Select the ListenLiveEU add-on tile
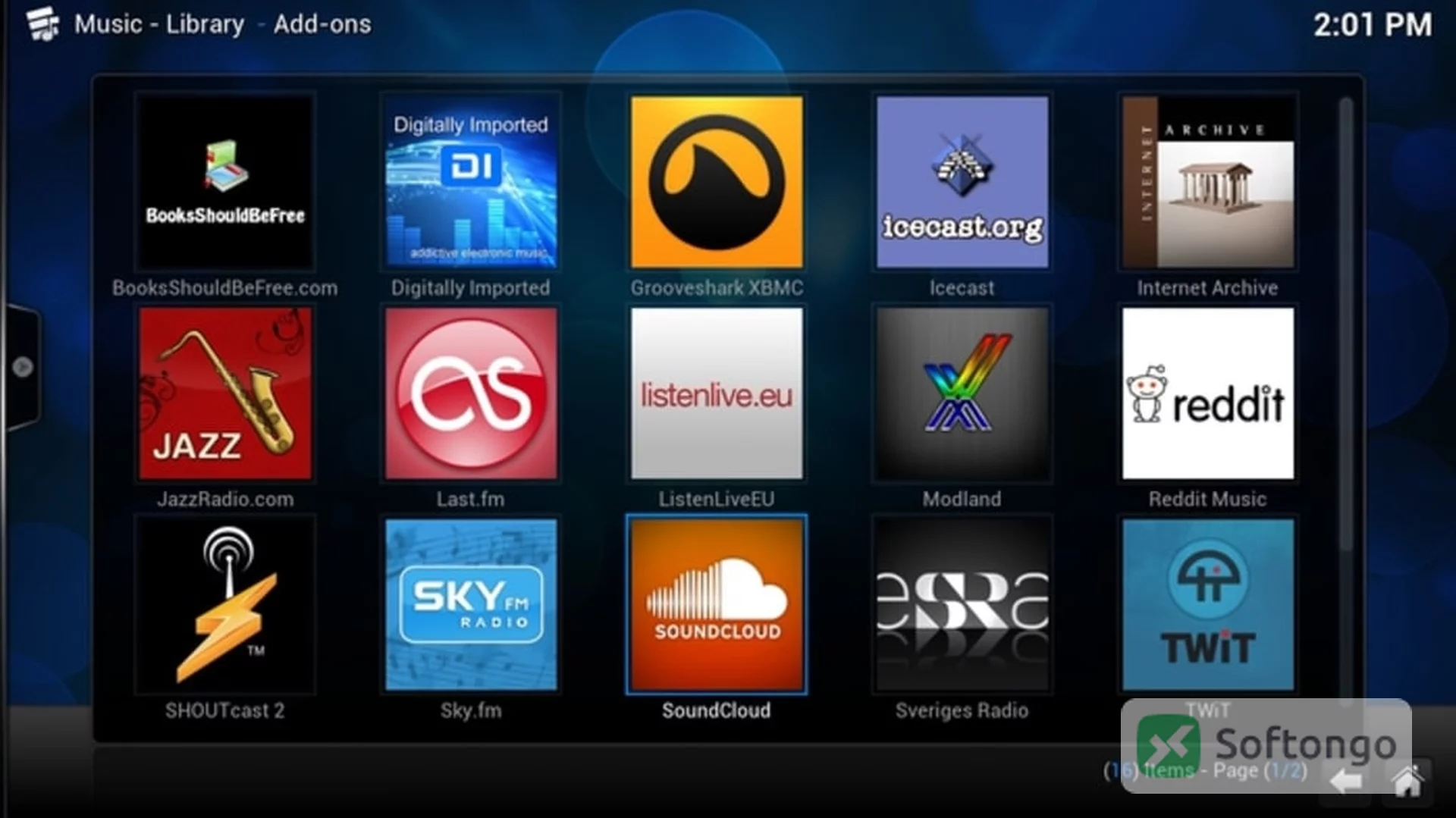1456x818 pixels. click(717, 393)
